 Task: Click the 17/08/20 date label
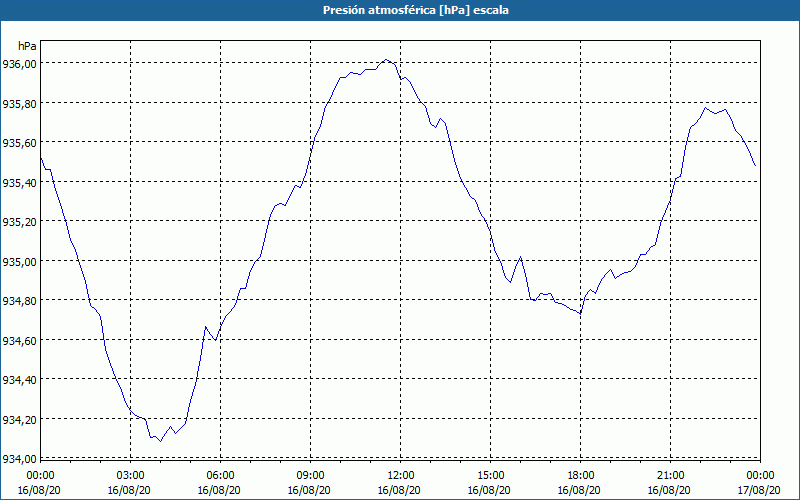pyautogui.click(x=759, y=490)
